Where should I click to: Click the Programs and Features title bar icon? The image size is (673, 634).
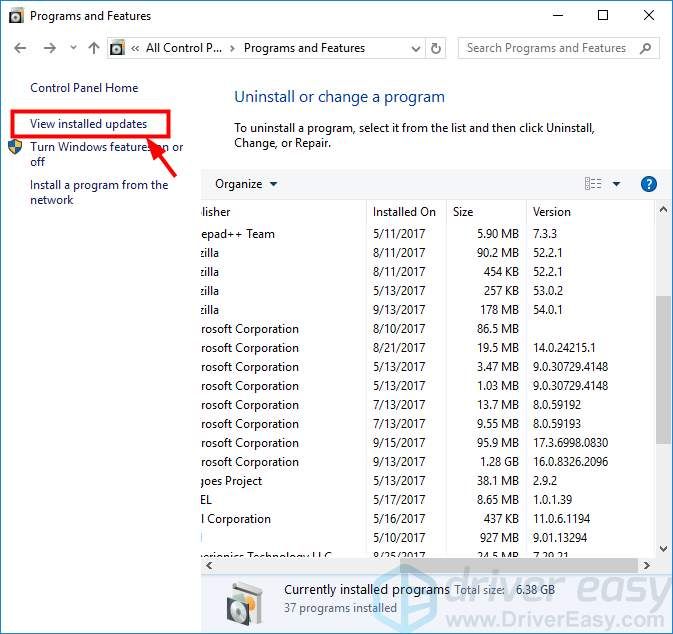(15, 16)
